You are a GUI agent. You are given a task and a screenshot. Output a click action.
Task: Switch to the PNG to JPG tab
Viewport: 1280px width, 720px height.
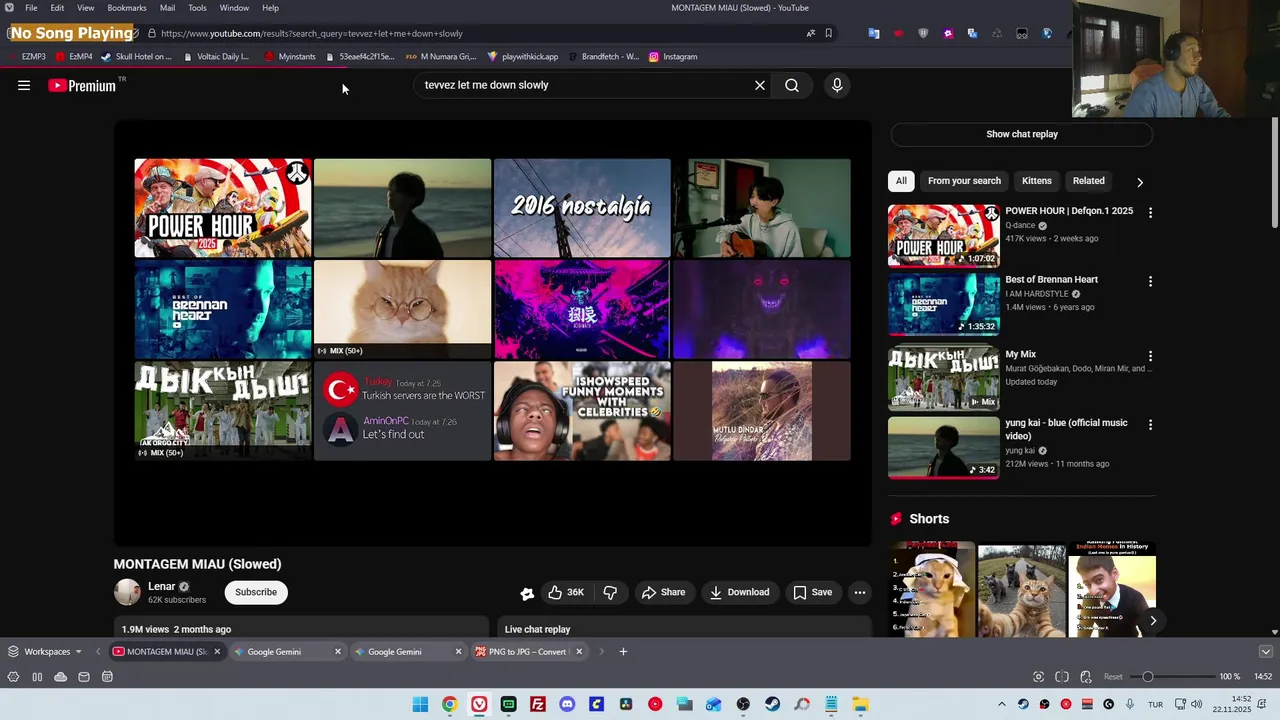click(x=522, y=652)
